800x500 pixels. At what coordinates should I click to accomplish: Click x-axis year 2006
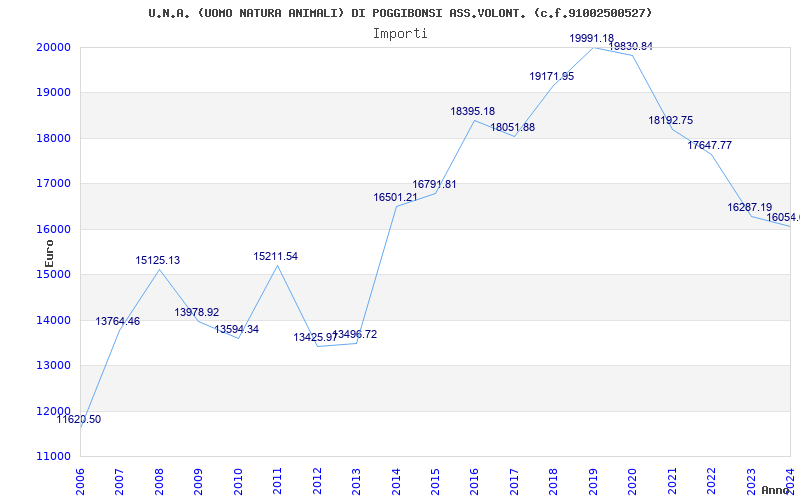[80, 481]
